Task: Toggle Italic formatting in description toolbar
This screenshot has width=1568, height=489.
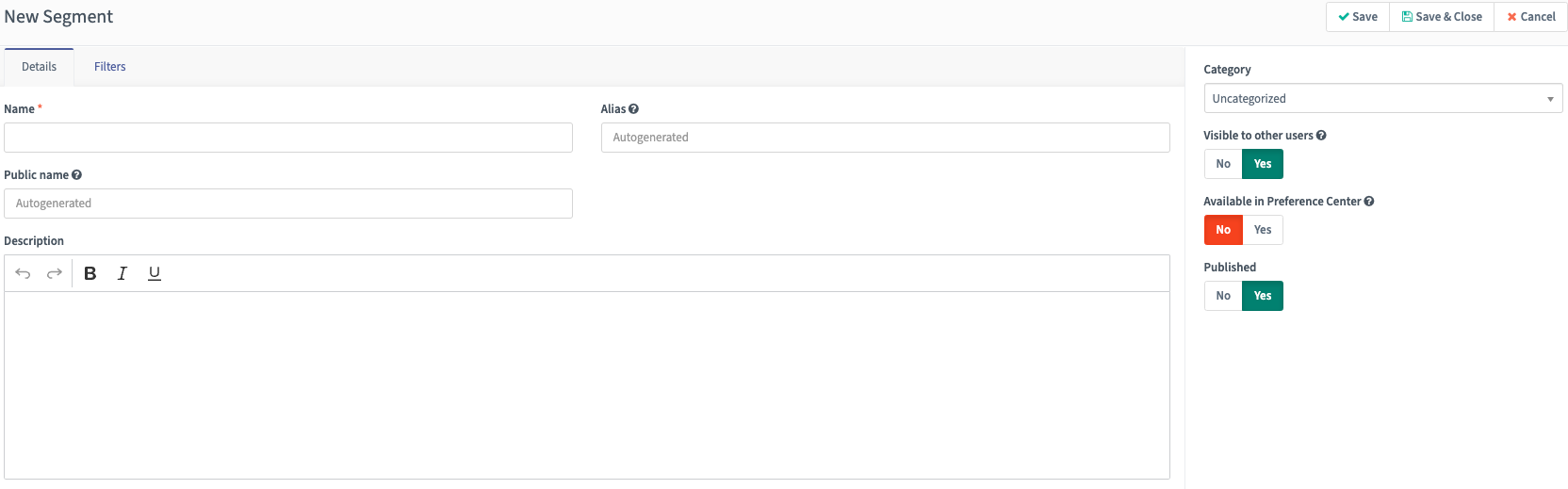Action: pos(122,273)
